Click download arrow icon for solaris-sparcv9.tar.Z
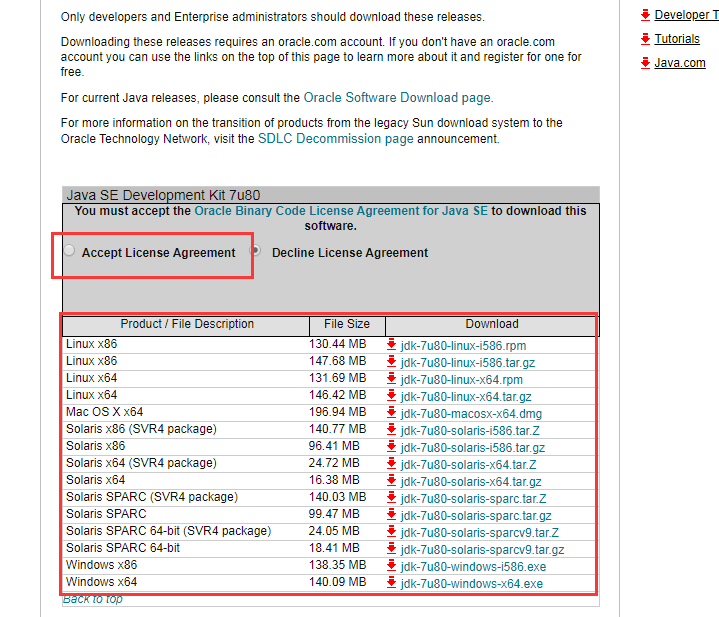Screen dimensions: 719x617 391,531
